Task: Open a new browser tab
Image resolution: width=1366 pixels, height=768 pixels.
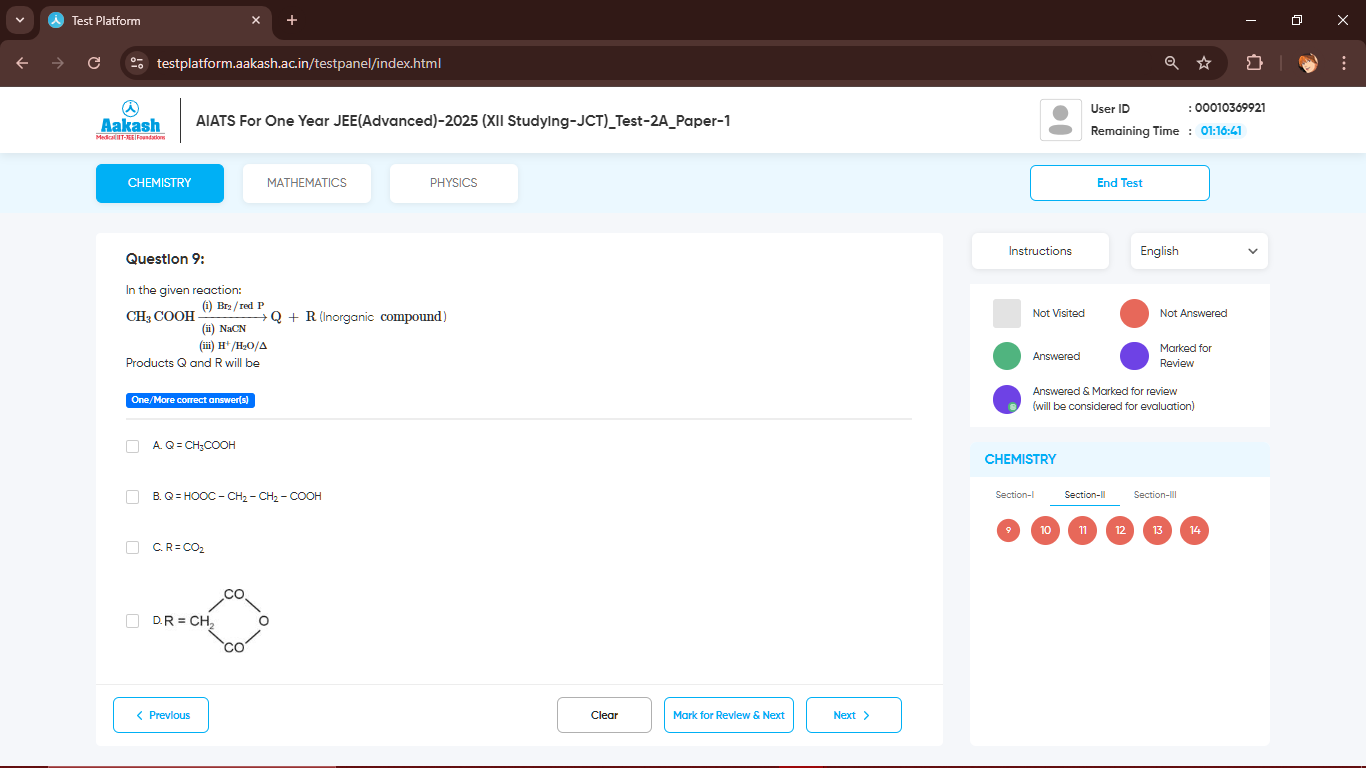Action: [292, 20]
